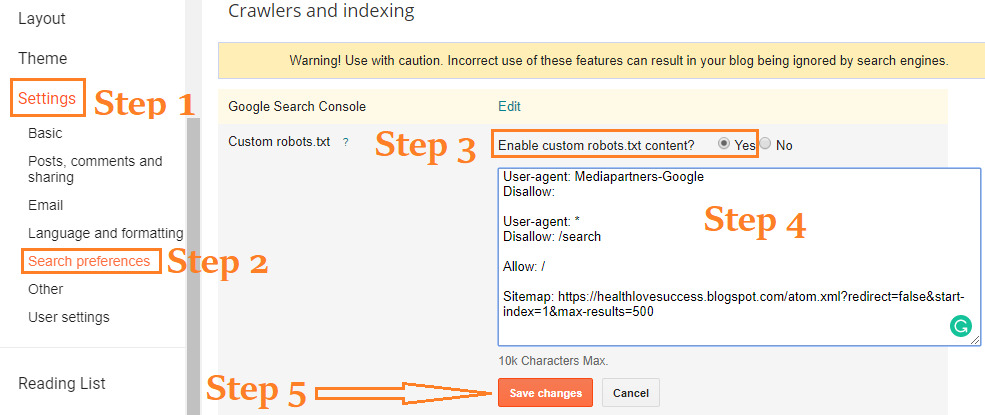Image resolution: width=985 pixels, height=415 pixels.
Task: Open Other settings
Action: click(x=45, y=289)
